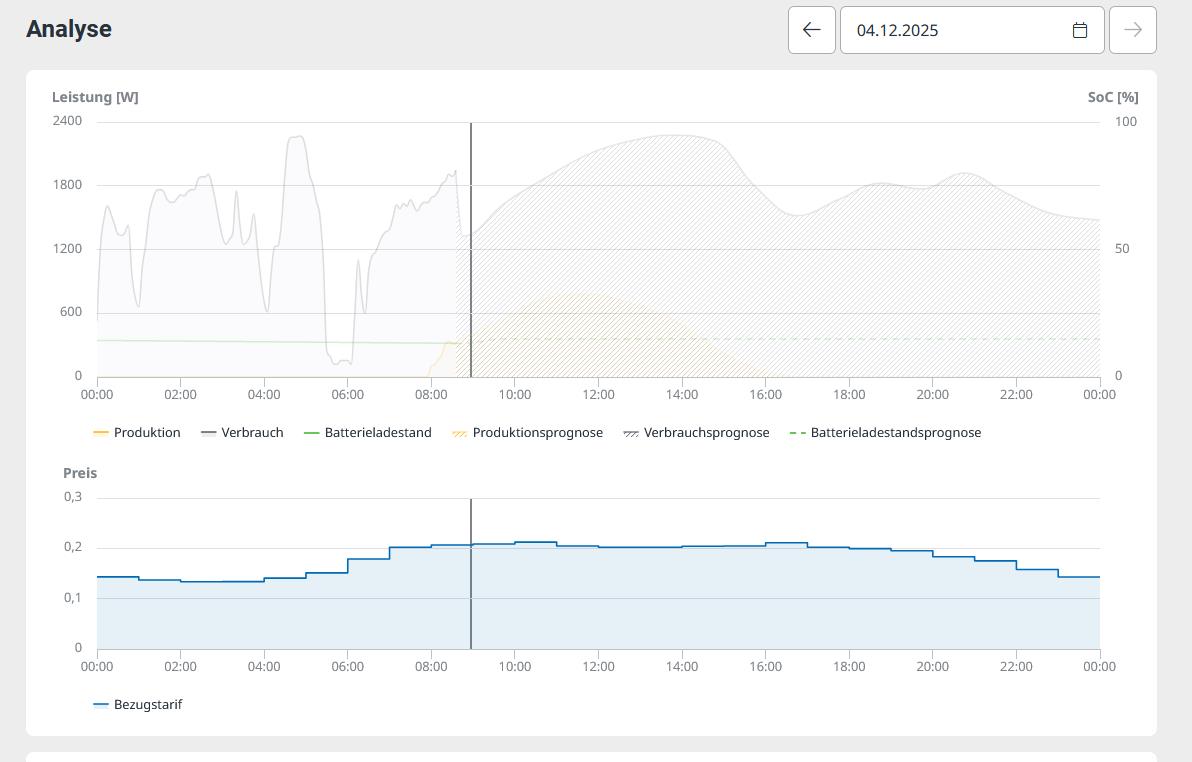Go to the previous day with the left arrow
The height and width of the screenshot is (762, 1192).
tap(811, 30)
